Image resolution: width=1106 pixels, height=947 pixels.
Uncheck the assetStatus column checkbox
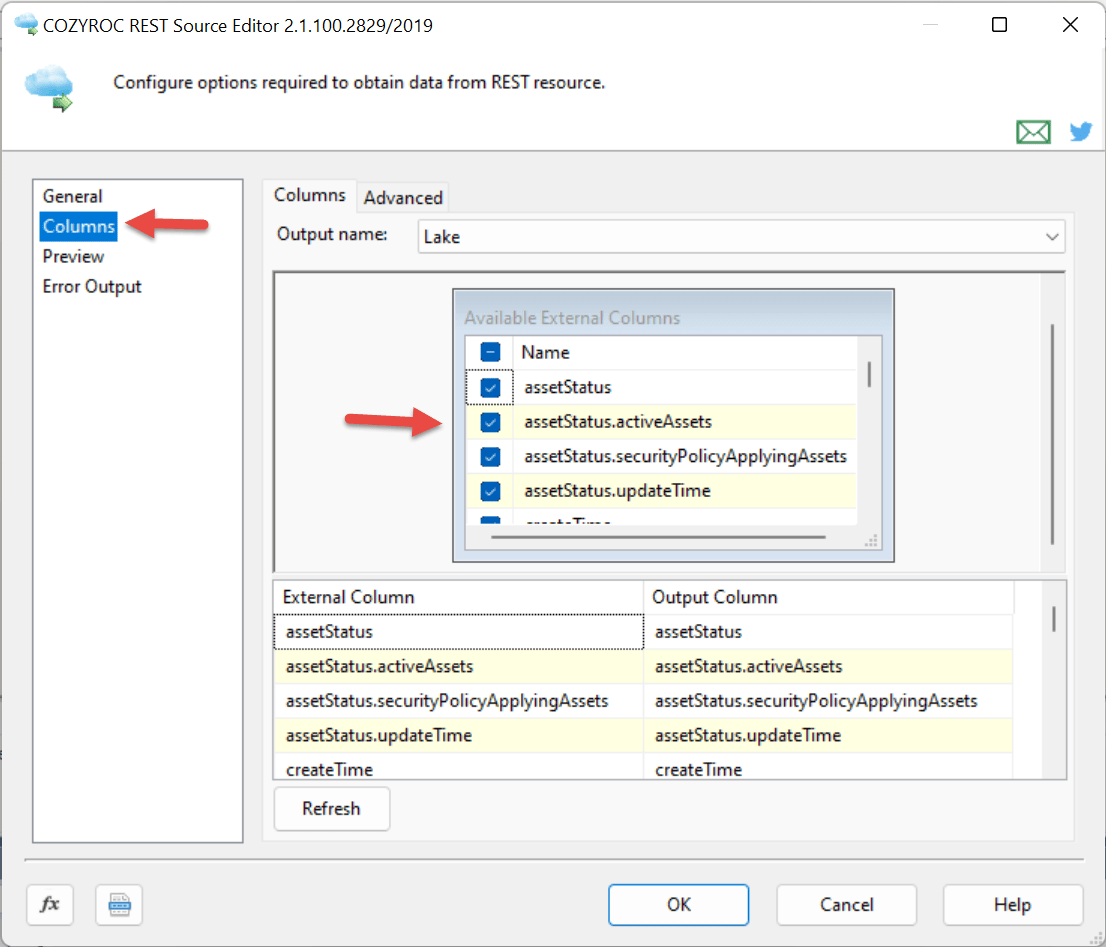tap(490, 387)
